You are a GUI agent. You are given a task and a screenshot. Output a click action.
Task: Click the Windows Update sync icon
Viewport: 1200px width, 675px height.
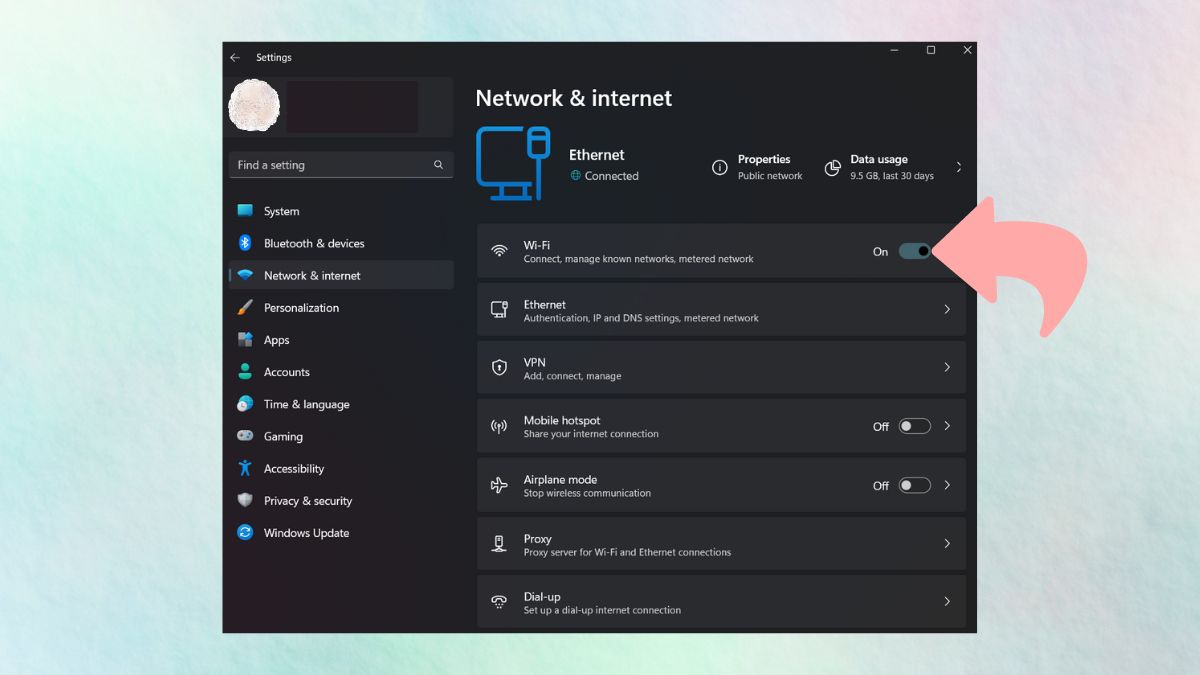(x=245, y=533)
